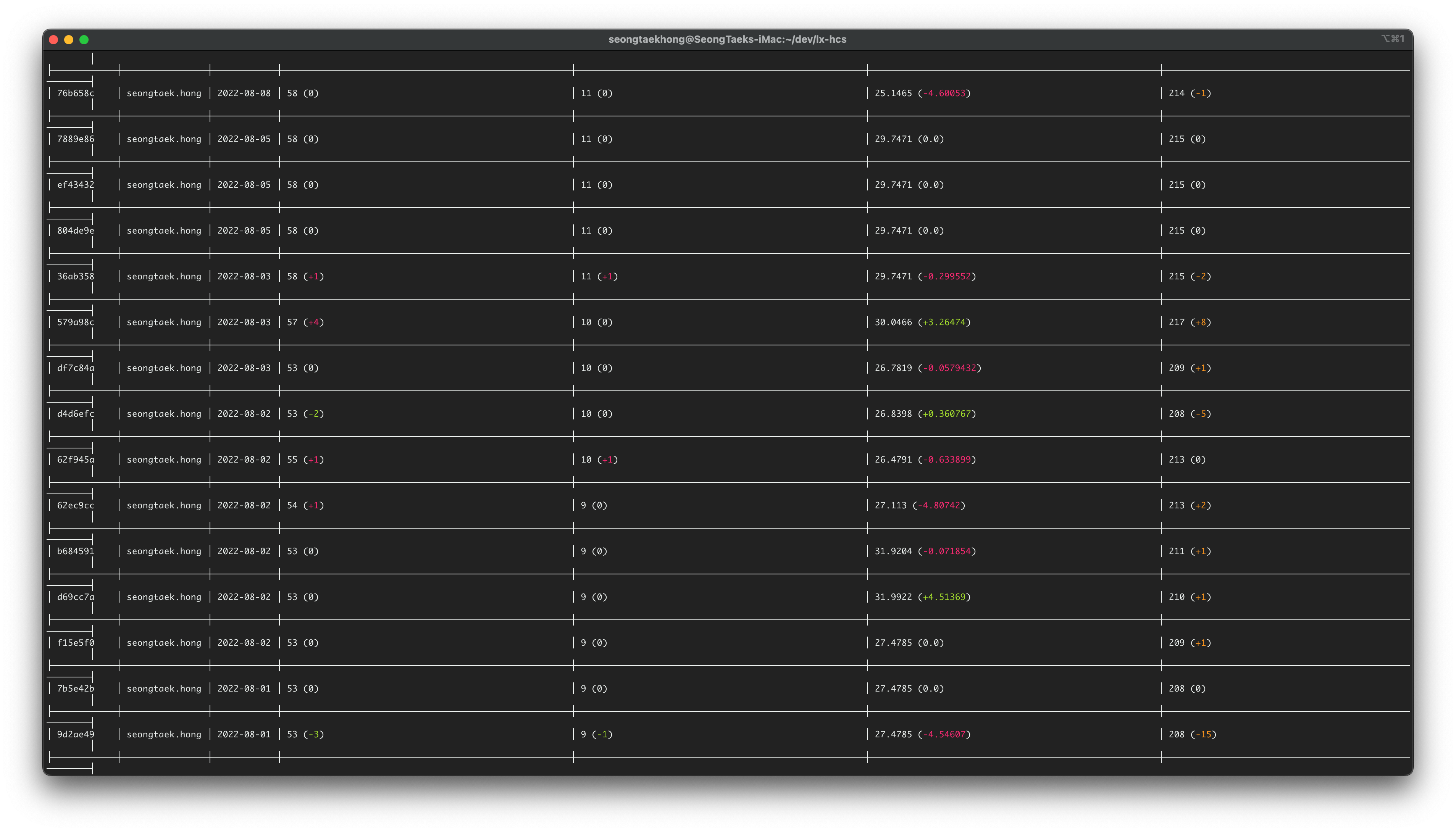The height and width of the screenshot is (832, 1456).
Task: Select commit hash b684591
Action: click(76, 551)
